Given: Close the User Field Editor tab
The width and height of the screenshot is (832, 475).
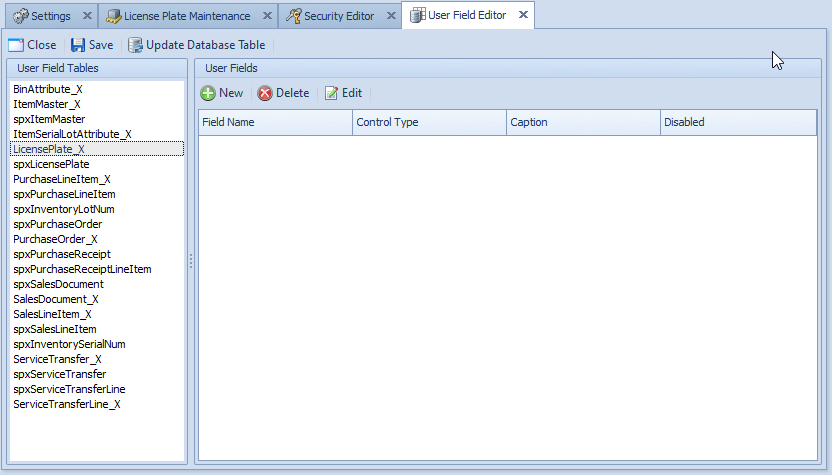Looking at the screenshot, I should click(x=523, y=15).
